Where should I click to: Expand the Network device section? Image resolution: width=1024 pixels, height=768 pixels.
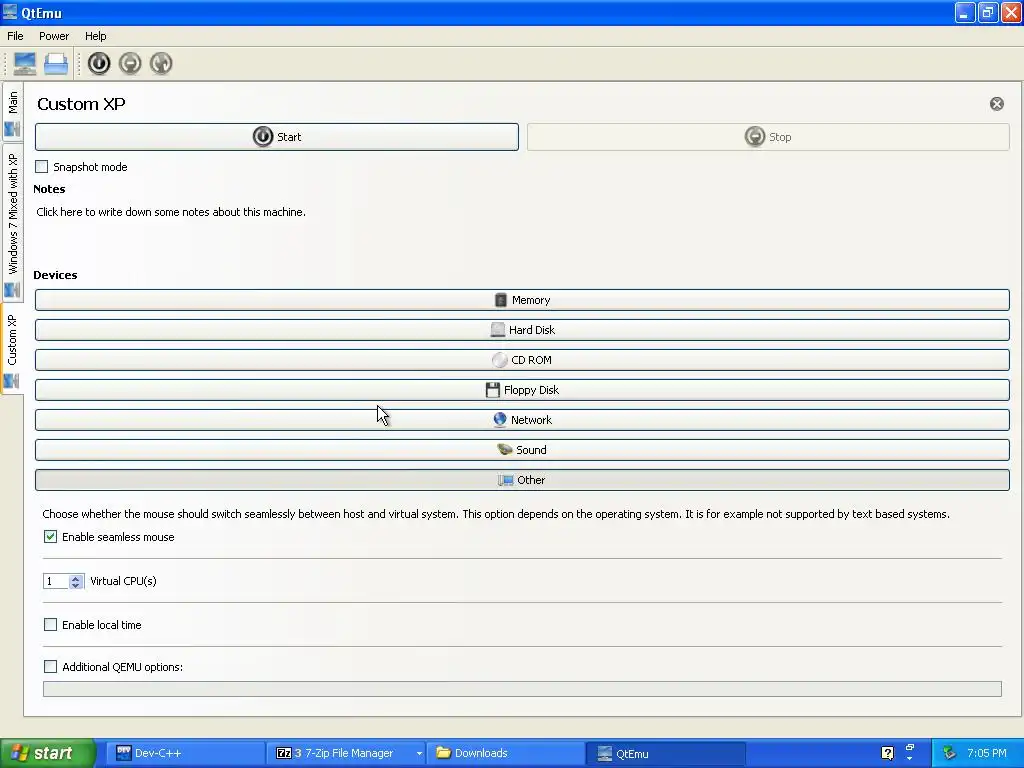[x=522, y=420]
